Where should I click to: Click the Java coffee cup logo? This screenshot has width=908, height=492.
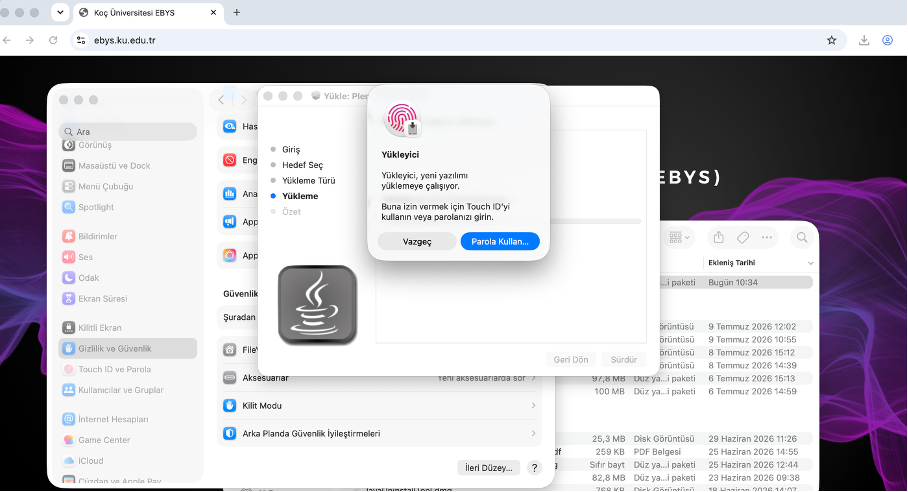[317, 305]
